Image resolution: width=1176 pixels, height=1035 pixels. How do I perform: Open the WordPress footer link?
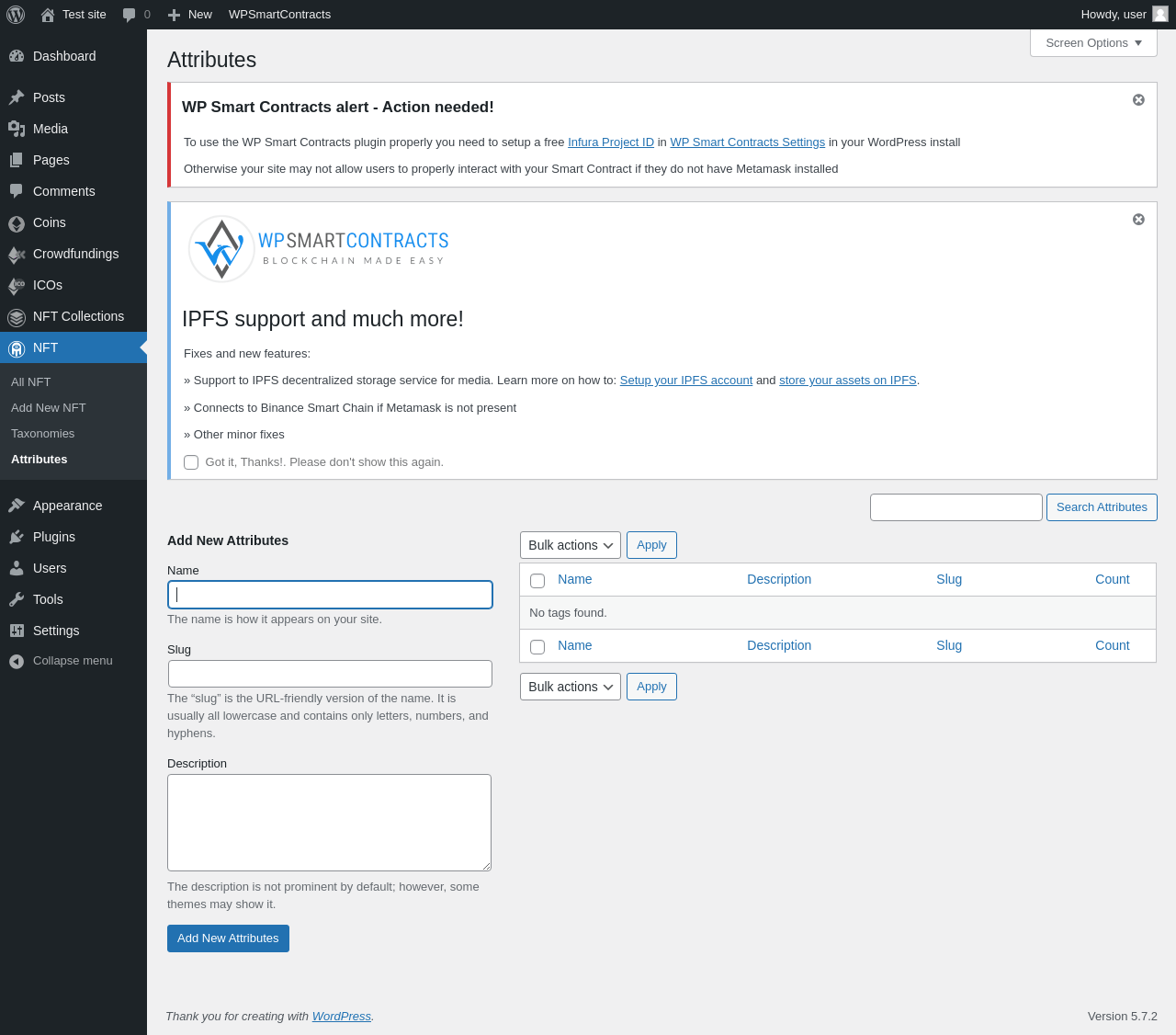[x=342, y=1017]
